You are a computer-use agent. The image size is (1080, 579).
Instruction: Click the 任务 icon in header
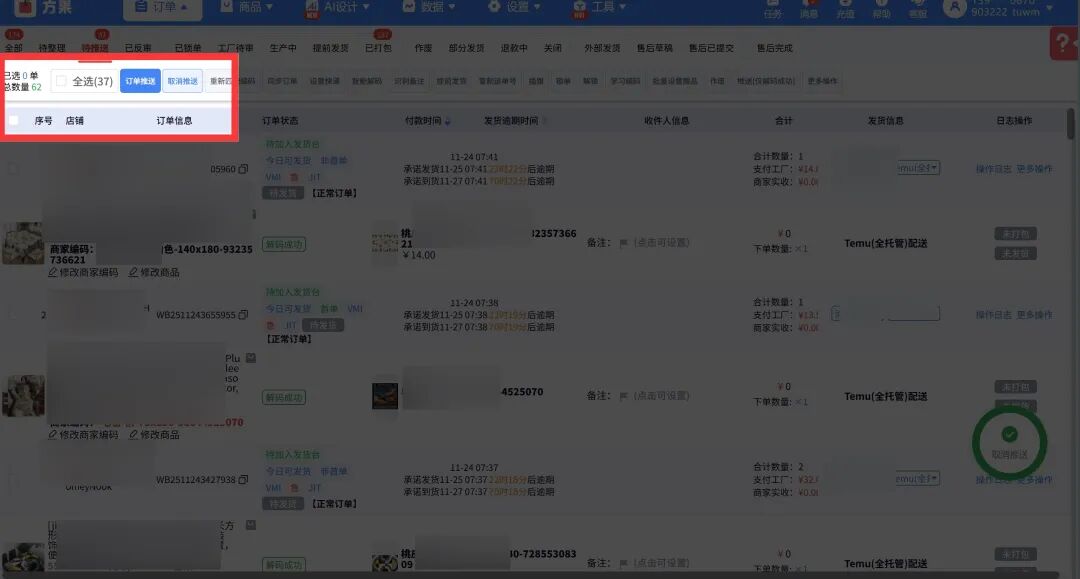click(x=773, y=8)
